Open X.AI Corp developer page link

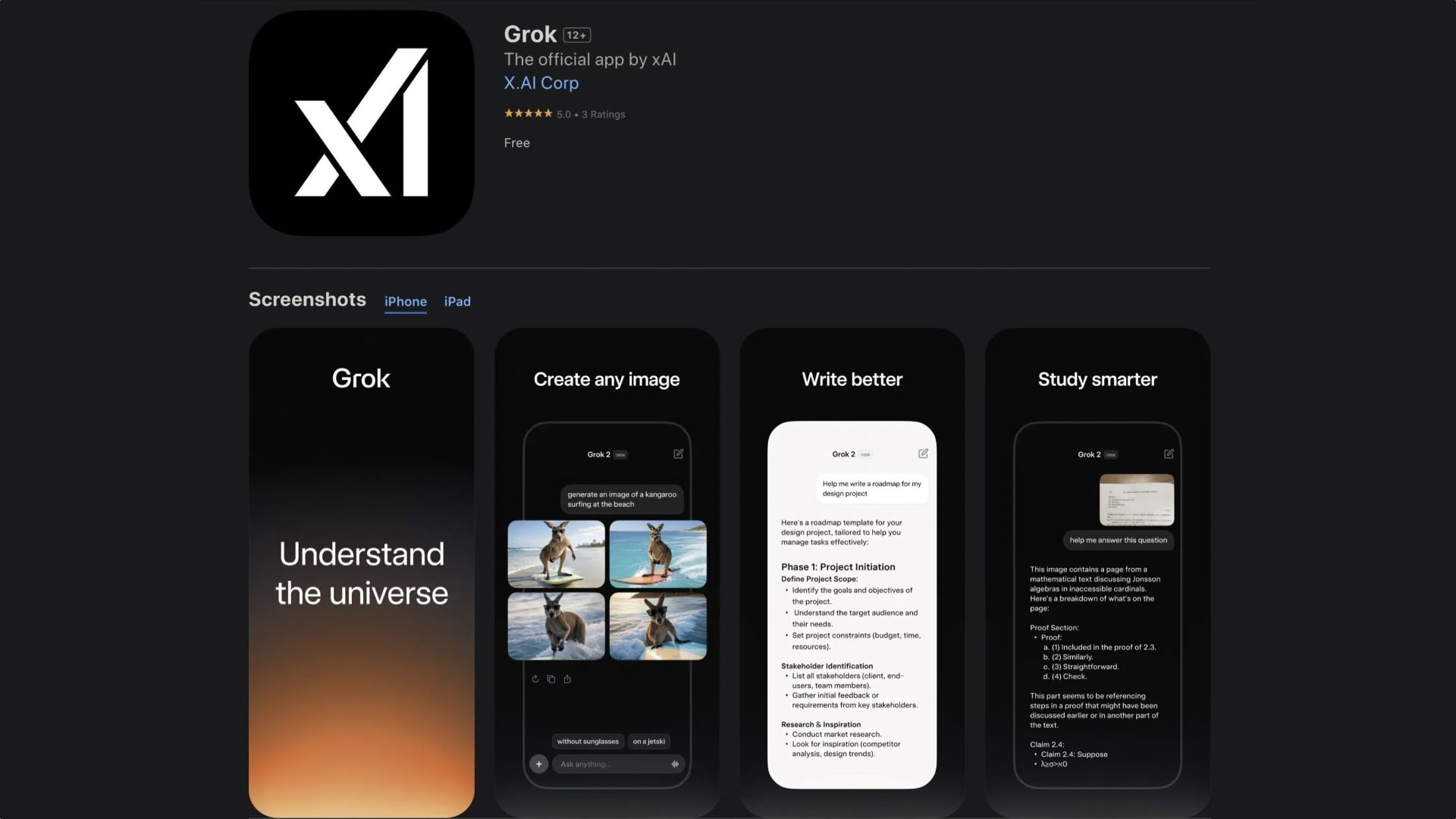pyautogui.click(x=541, y=82)
